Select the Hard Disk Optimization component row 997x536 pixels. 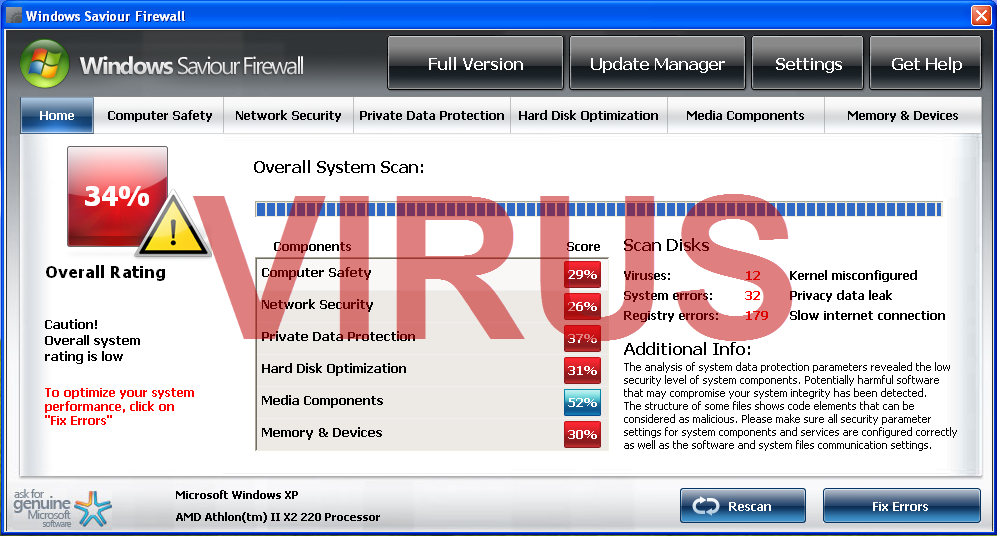[x=432, y=369]
